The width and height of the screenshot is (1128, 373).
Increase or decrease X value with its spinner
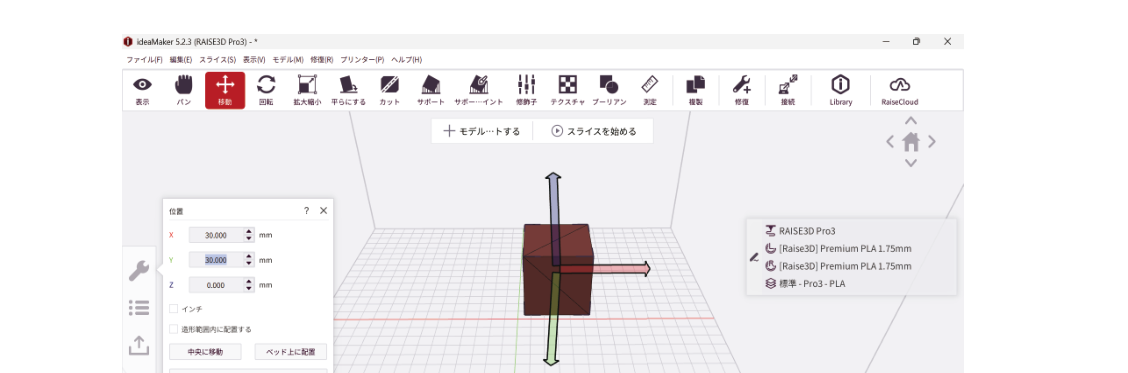[x=249, y=235]
